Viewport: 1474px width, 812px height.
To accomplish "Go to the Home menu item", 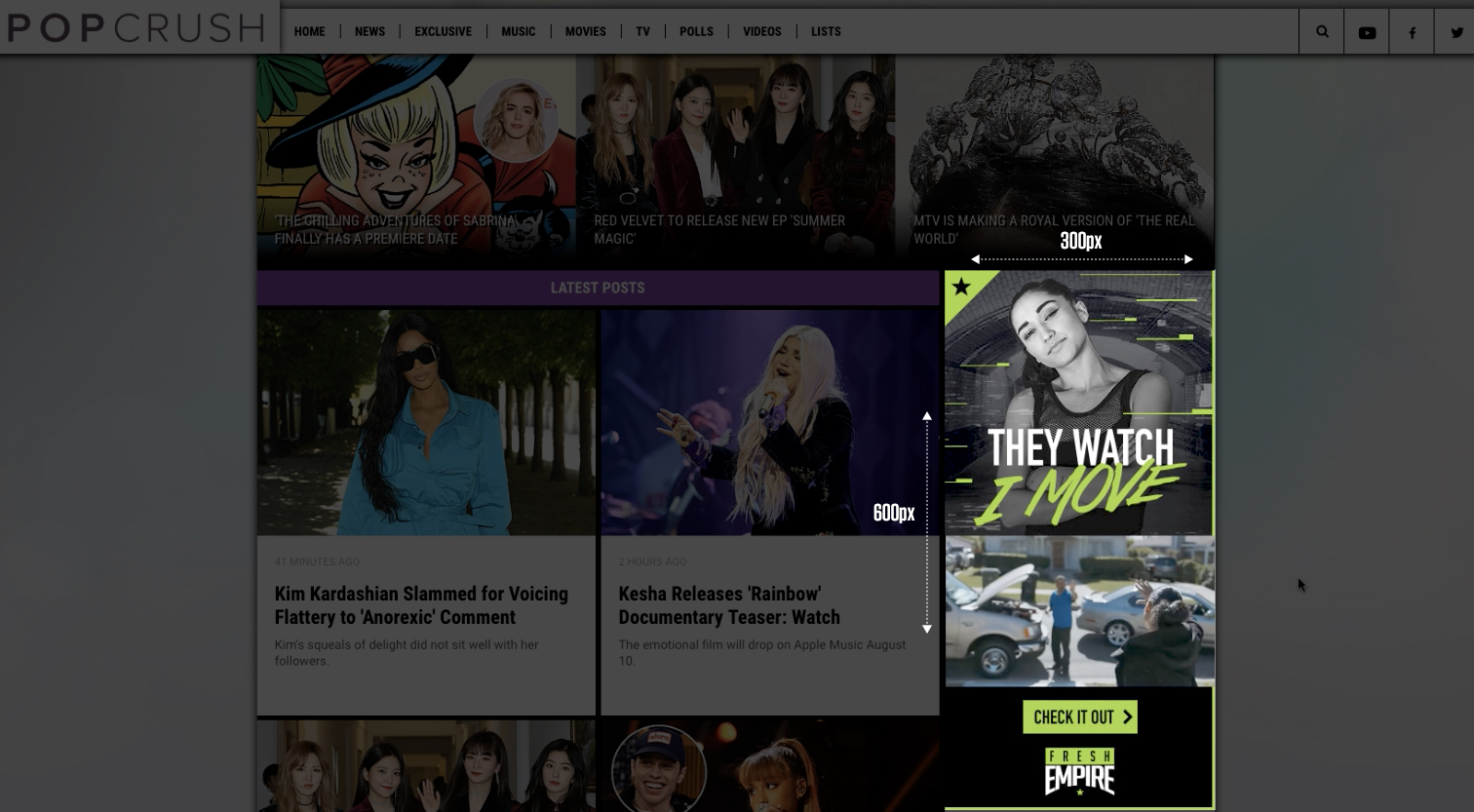I will click(x=309, y=31).
